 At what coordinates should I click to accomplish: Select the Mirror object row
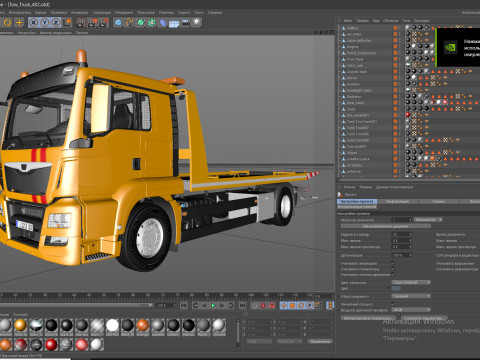coord(352,78)
